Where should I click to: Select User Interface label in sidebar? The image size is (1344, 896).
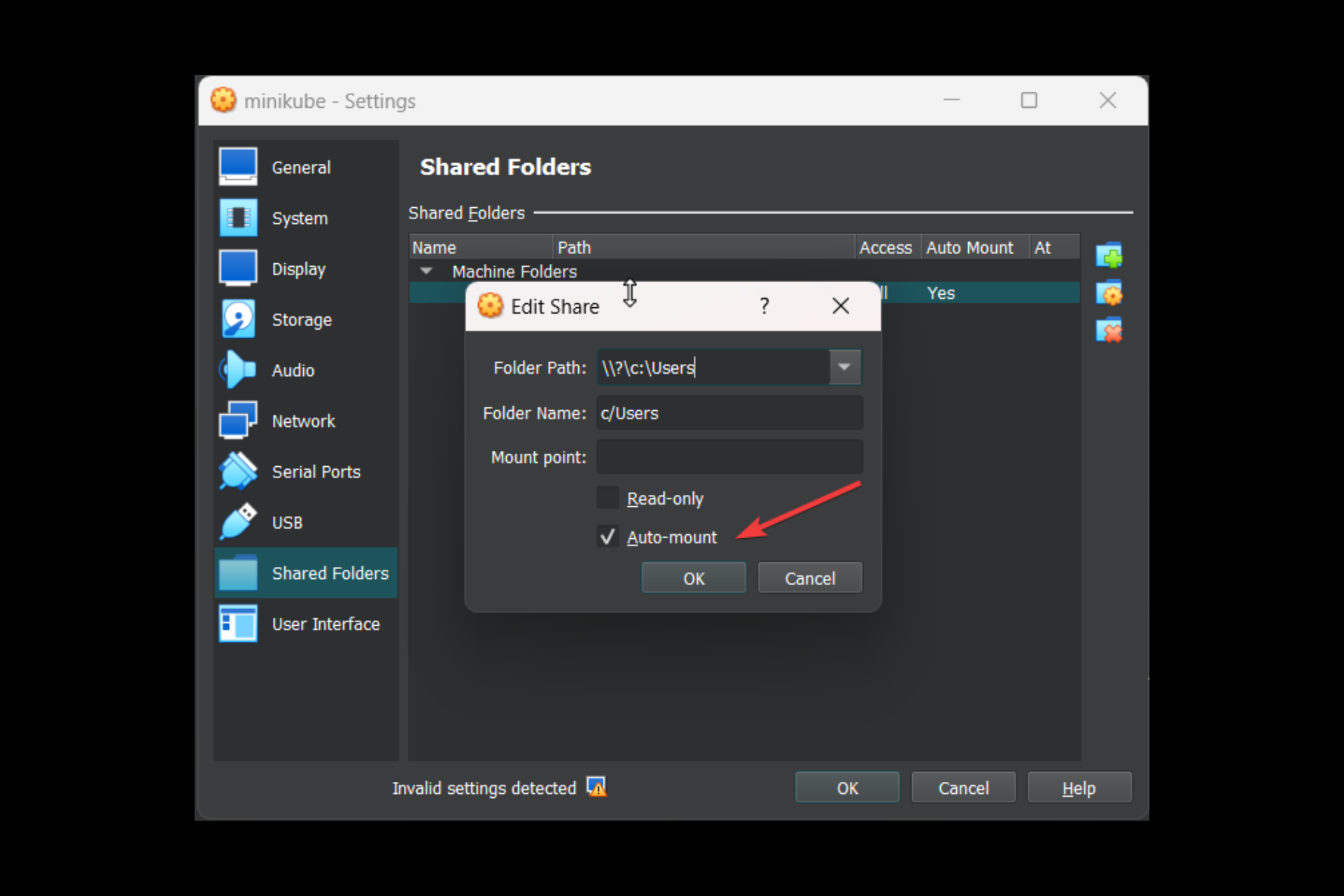325,624
